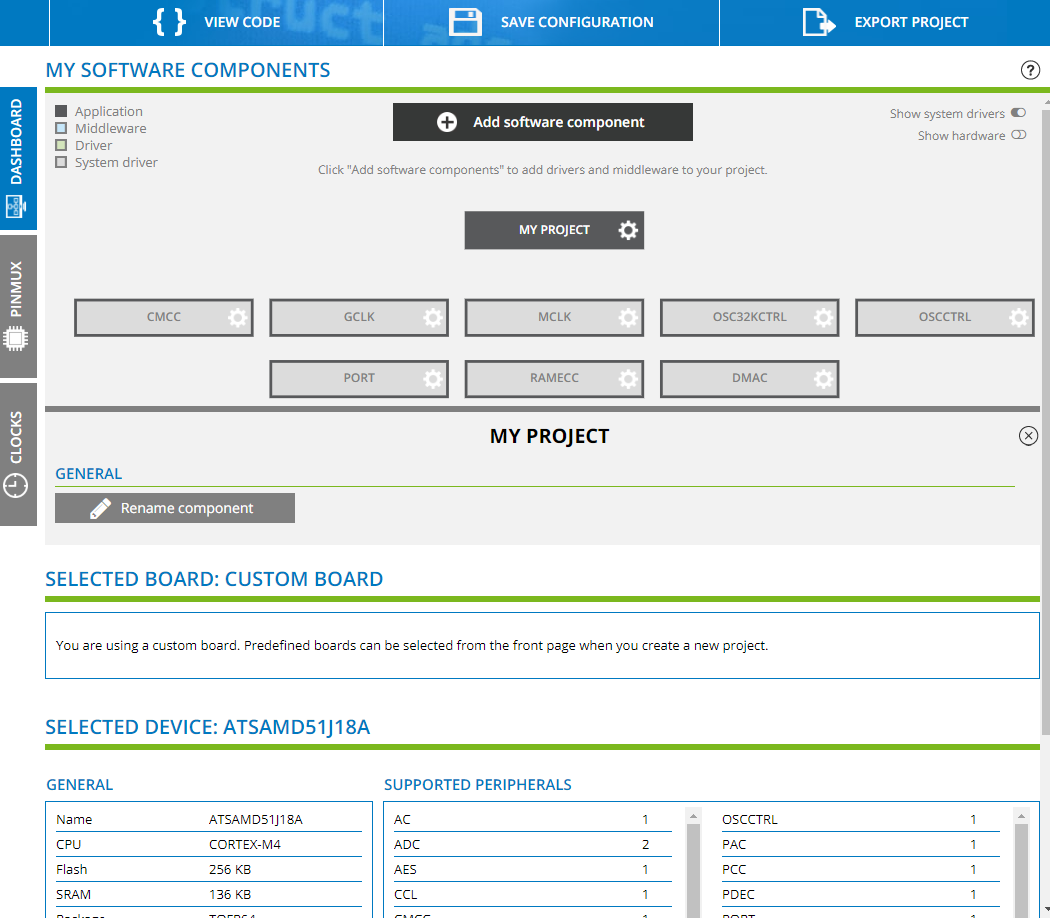Viewport: 1050px width, 923px height.
Task: Open the RAMECC component gear settings
Action: [x=627, y=379]
